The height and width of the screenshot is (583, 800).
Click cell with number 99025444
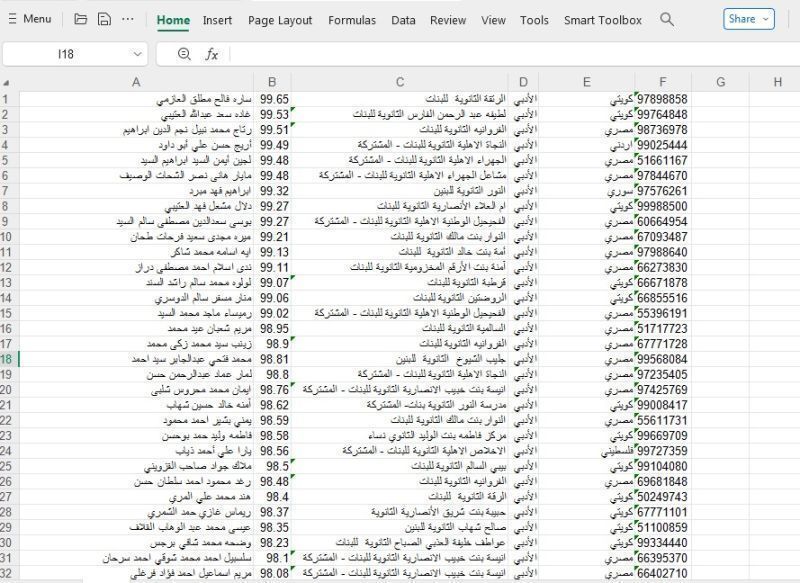pyautogui.click(x=663, y=145)
